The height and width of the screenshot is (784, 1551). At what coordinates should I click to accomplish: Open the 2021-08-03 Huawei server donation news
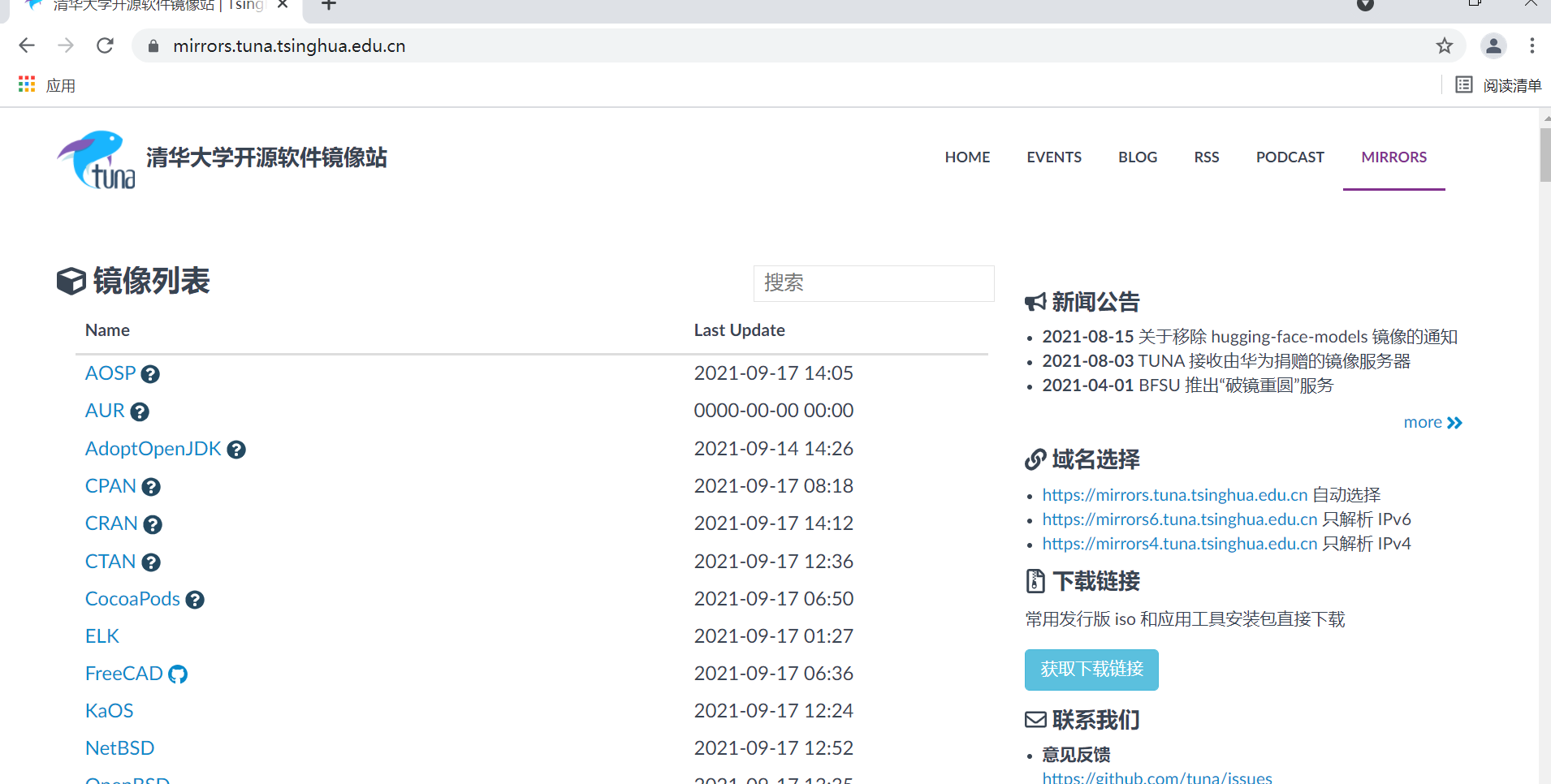point(1226,361)
